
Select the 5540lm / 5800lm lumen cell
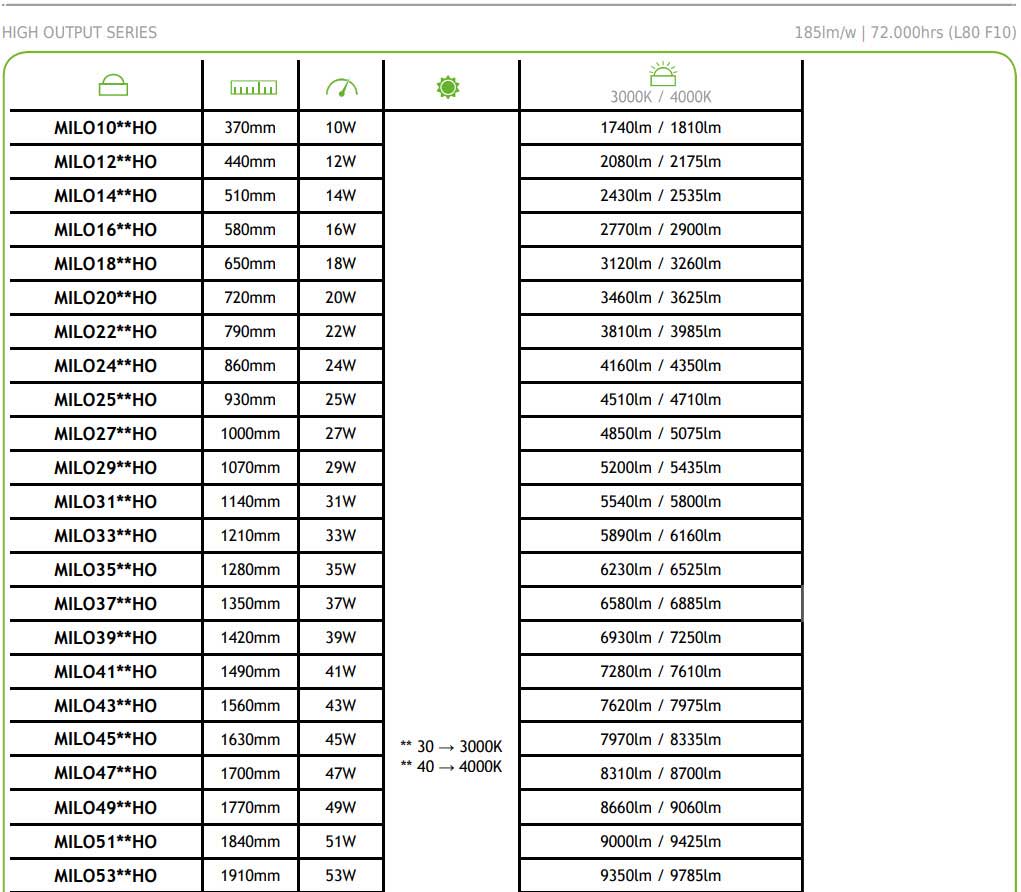click(x=660, y=502)
